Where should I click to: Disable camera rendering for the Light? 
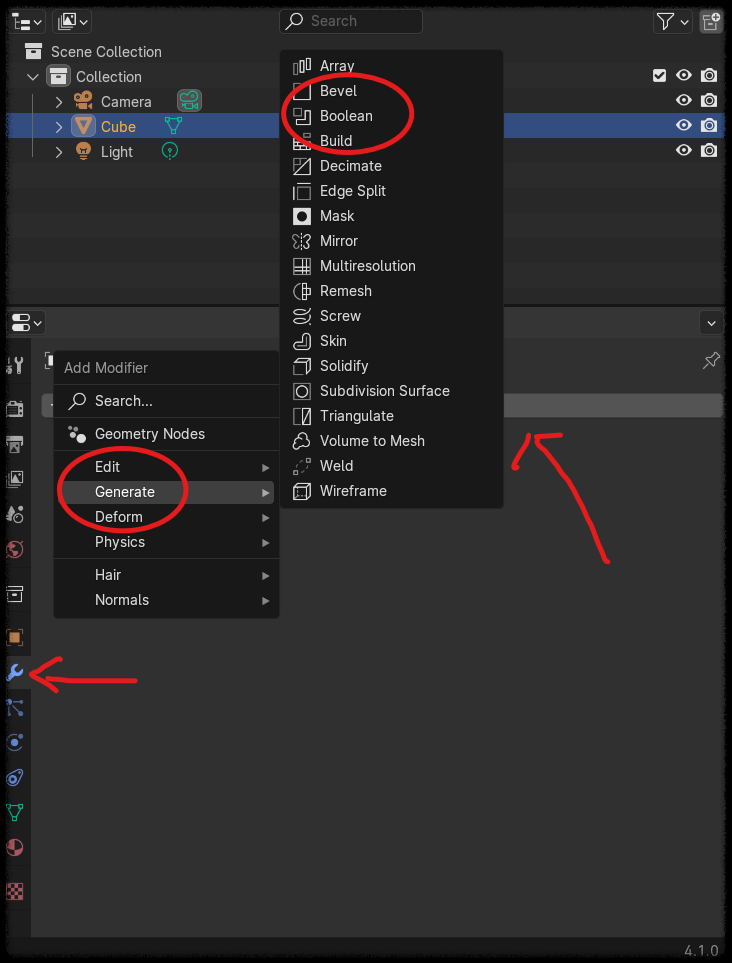point(710,150)
